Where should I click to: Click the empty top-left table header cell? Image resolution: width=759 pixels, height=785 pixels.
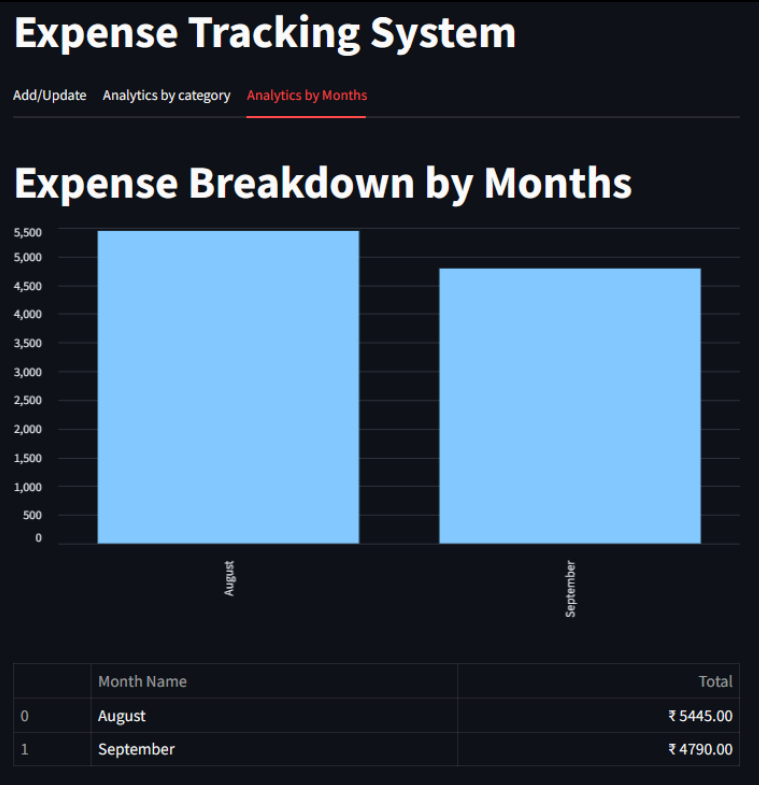coord(52,681)
